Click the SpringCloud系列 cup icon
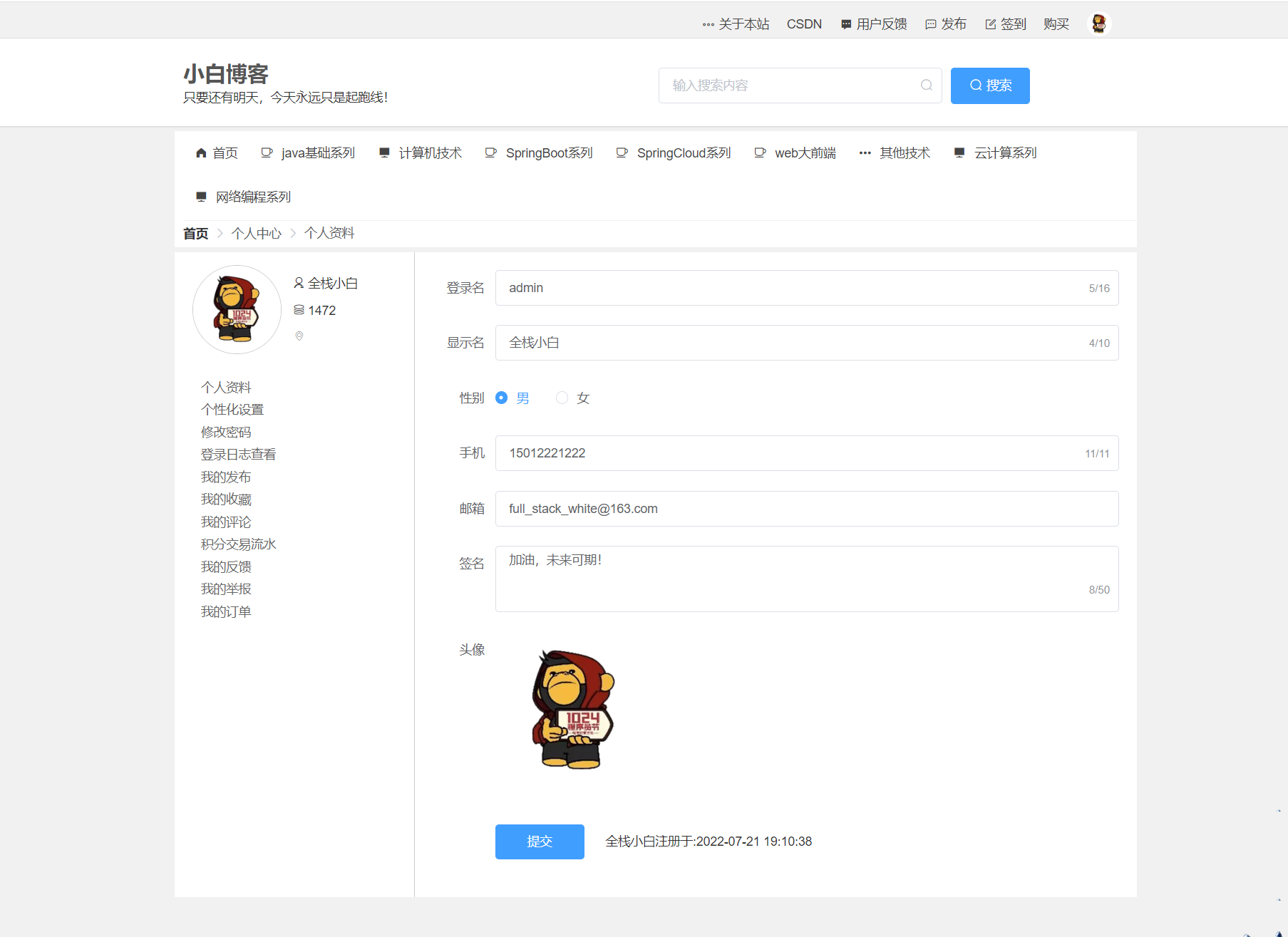The image size is (1288, 937). (622, 152)
